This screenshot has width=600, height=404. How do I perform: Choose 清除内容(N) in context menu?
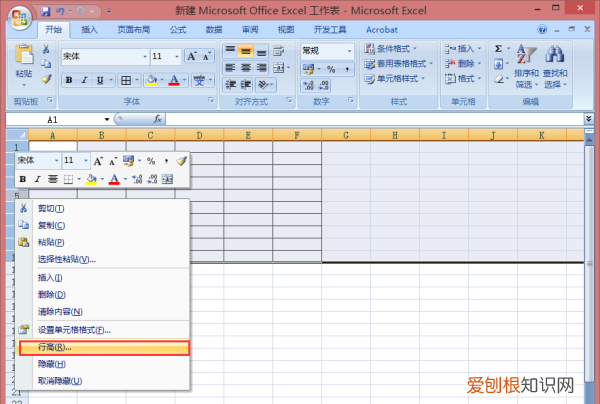pyautogui.click(x=104, y=312)
